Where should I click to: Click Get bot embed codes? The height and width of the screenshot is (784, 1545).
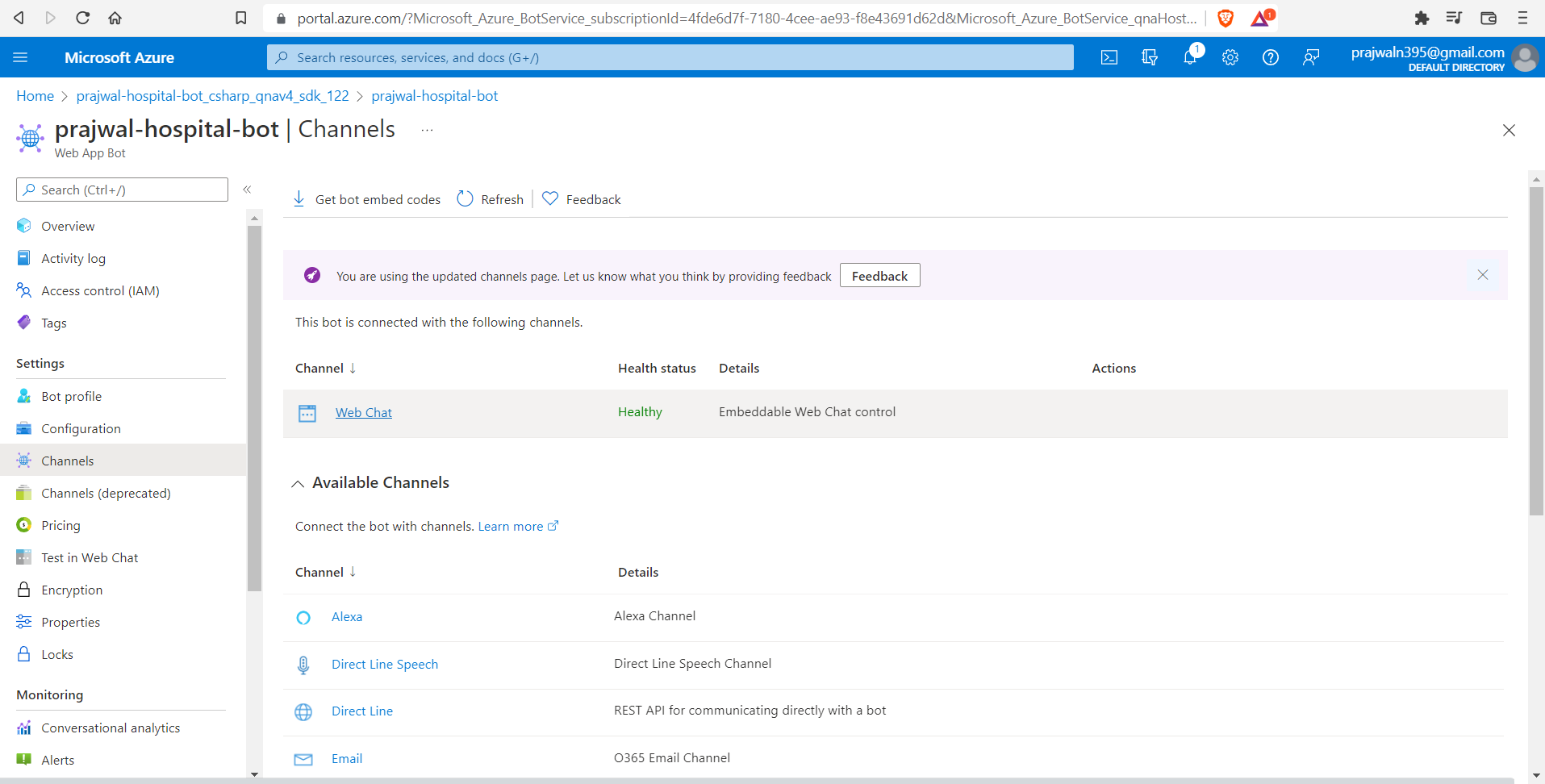tap(377, 199)
